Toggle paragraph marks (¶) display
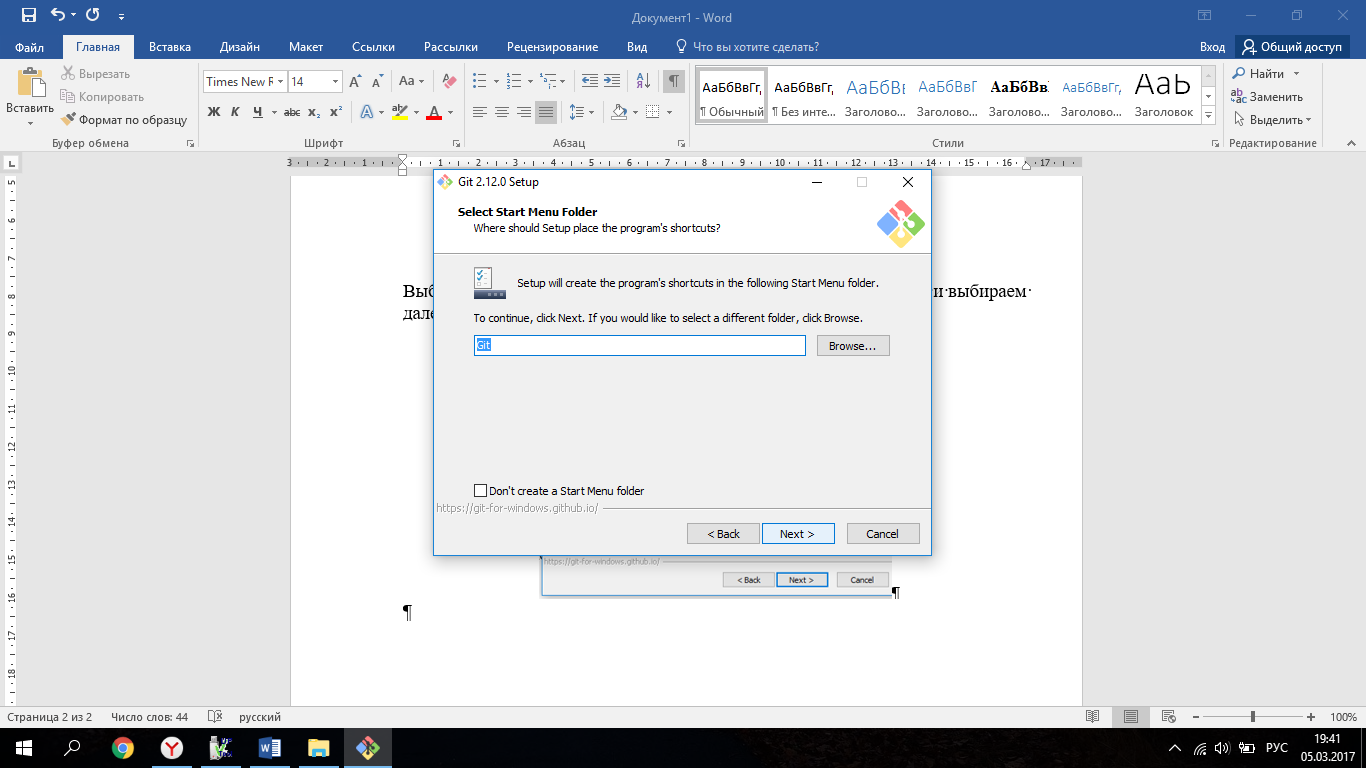This screenshot has height=768, width=1366. [x=674, y=82]
